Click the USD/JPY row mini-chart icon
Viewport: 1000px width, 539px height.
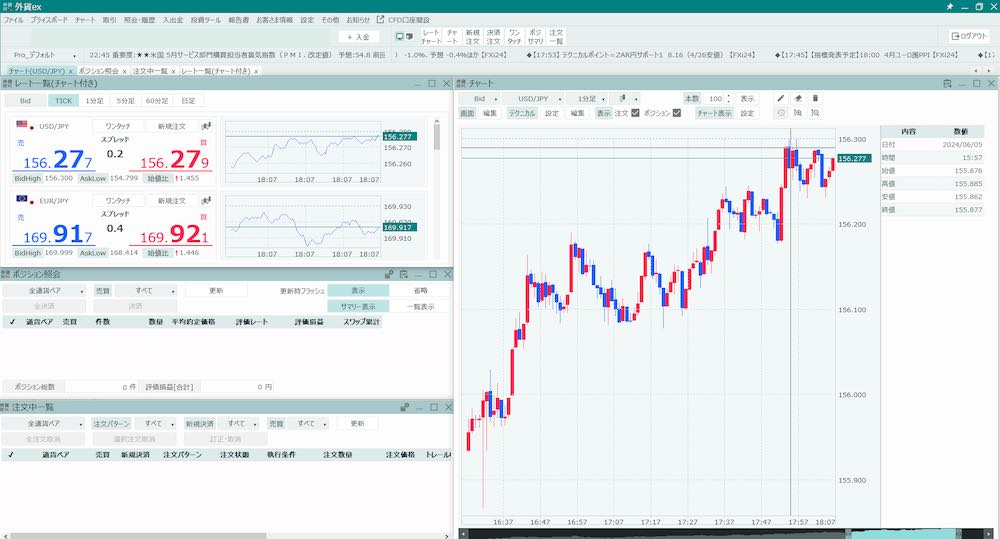point(206,126)
